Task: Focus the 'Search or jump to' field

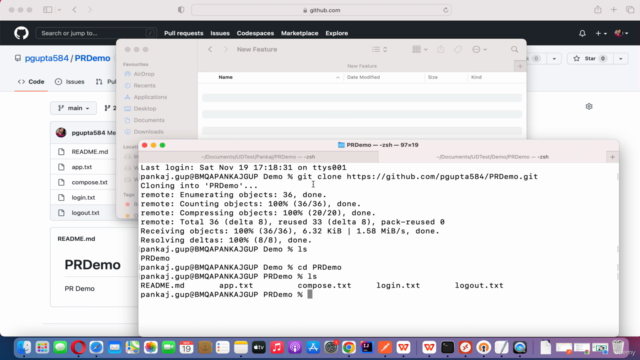Action: coord(96,33)
